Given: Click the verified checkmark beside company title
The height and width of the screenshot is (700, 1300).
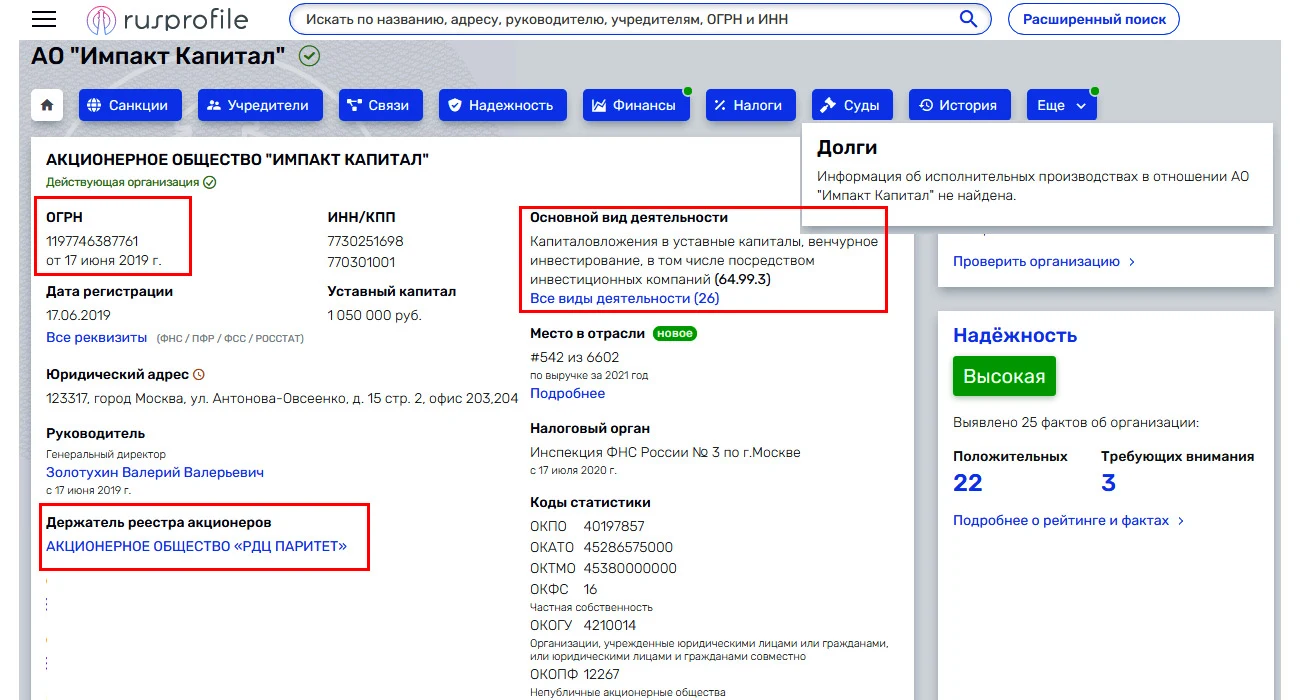Looking at the screenshot, I should [309, 56].
